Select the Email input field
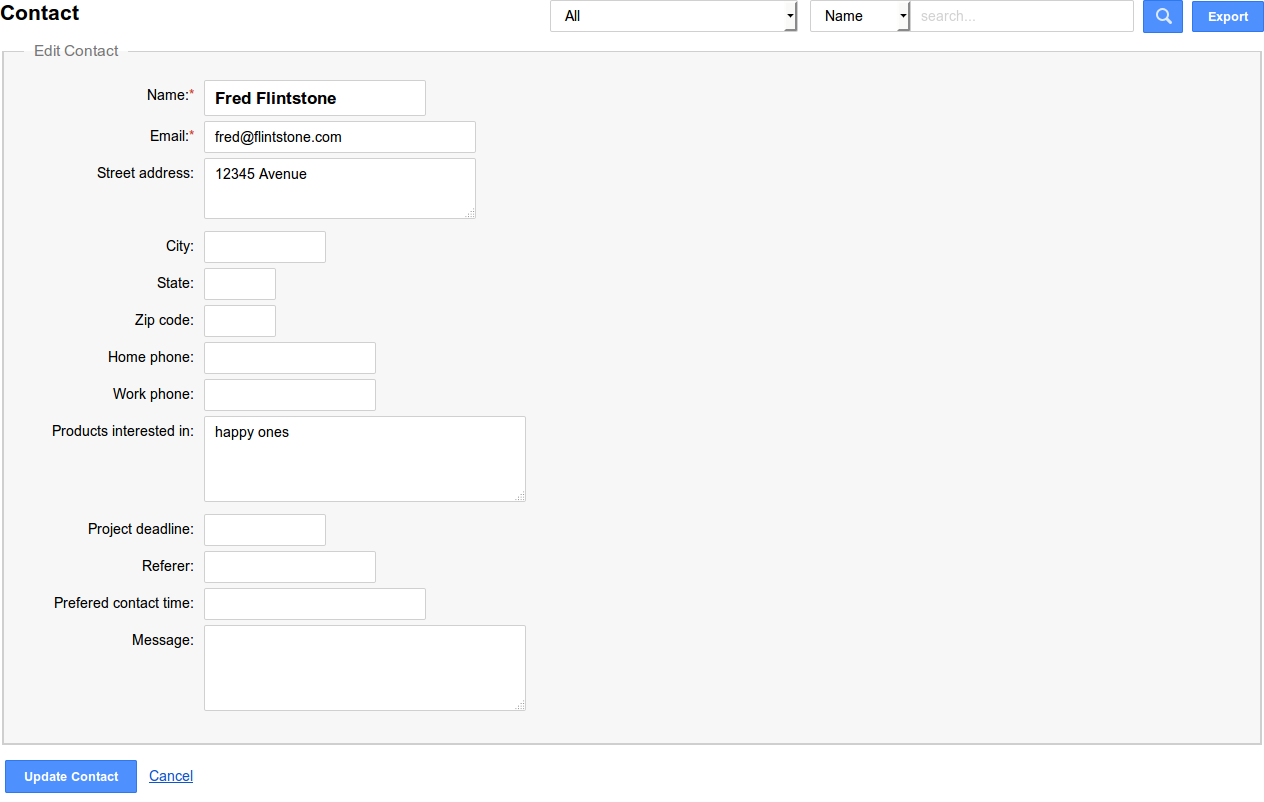This screenshot has height=802, width=1264. (339, 137)
